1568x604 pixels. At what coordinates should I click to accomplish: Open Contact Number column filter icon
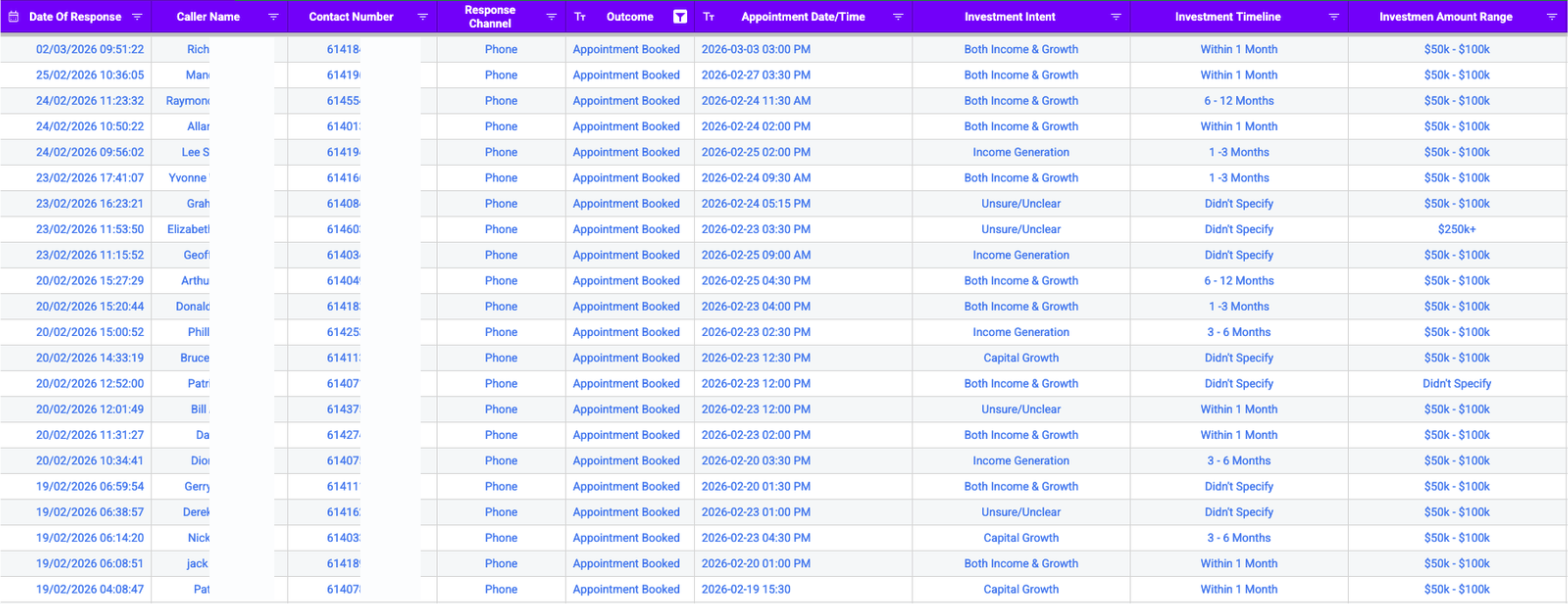pyautogui.click(x=422, y=17)
